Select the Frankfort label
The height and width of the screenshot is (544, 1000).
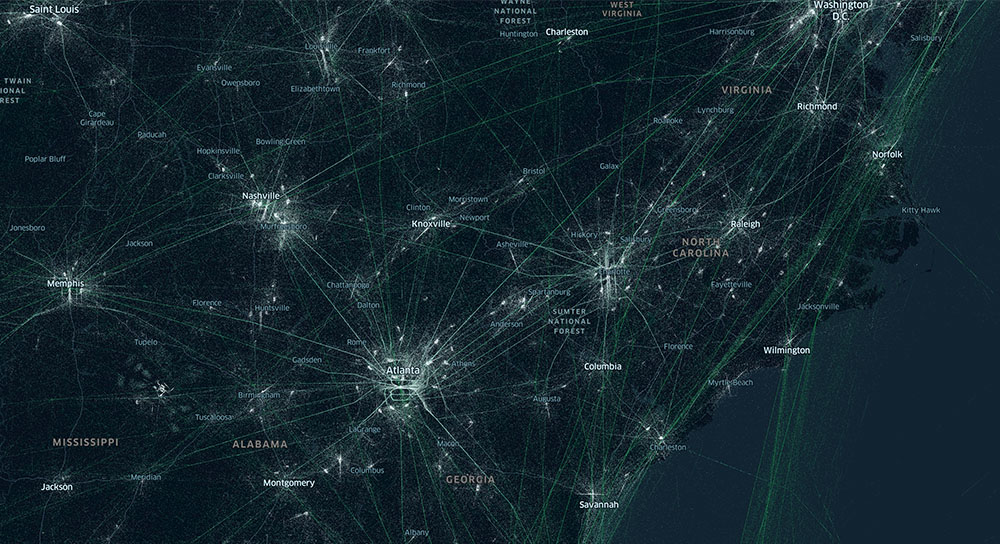(x=374, y=50)
